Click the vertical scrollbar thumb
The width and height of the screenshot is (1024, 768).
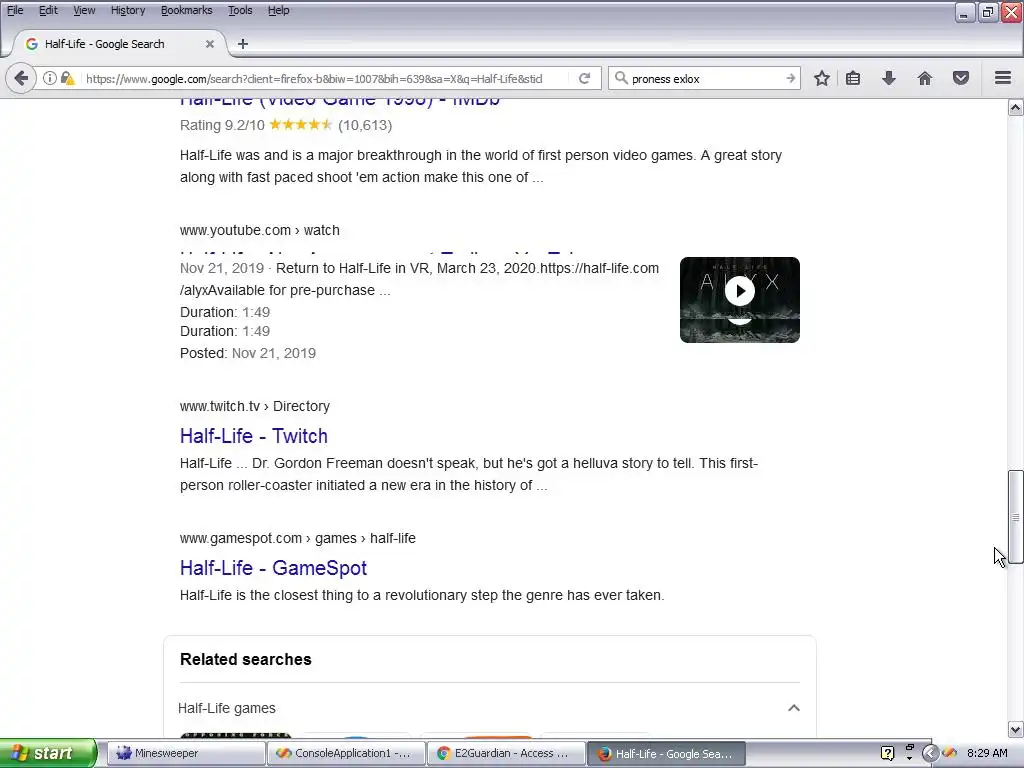[x=1016, y=517]
